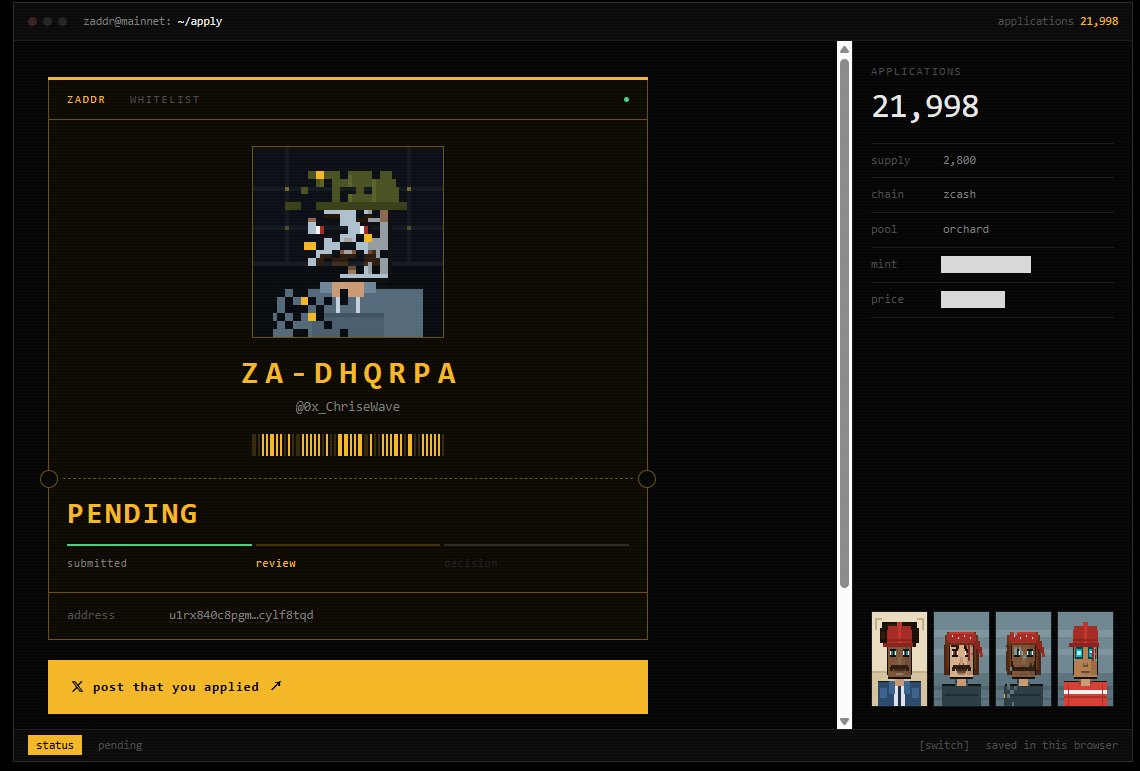The image size is (1140, 771).
Task: Click the supply value 2,800
Action: (x=959, y=160)
